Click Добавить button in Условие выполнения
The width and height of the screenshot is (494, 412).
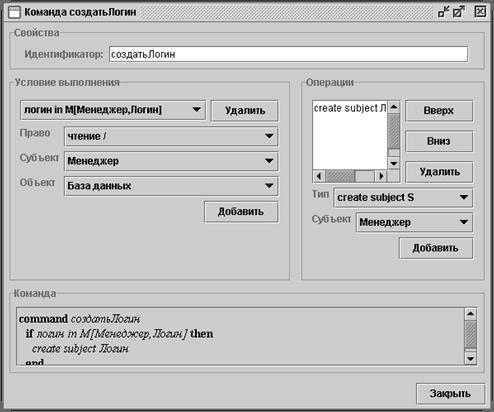(x=241, y=212)
